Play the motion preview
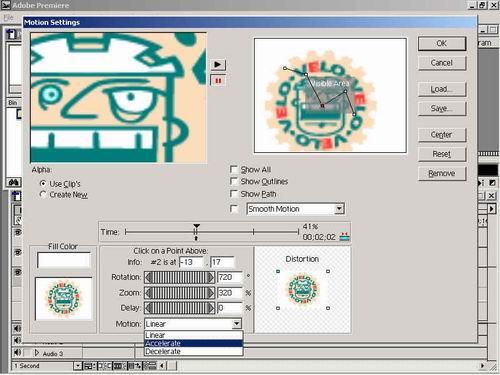Image resolution: width=500 pixels, height=375 pixels. (x=218, y=64)
